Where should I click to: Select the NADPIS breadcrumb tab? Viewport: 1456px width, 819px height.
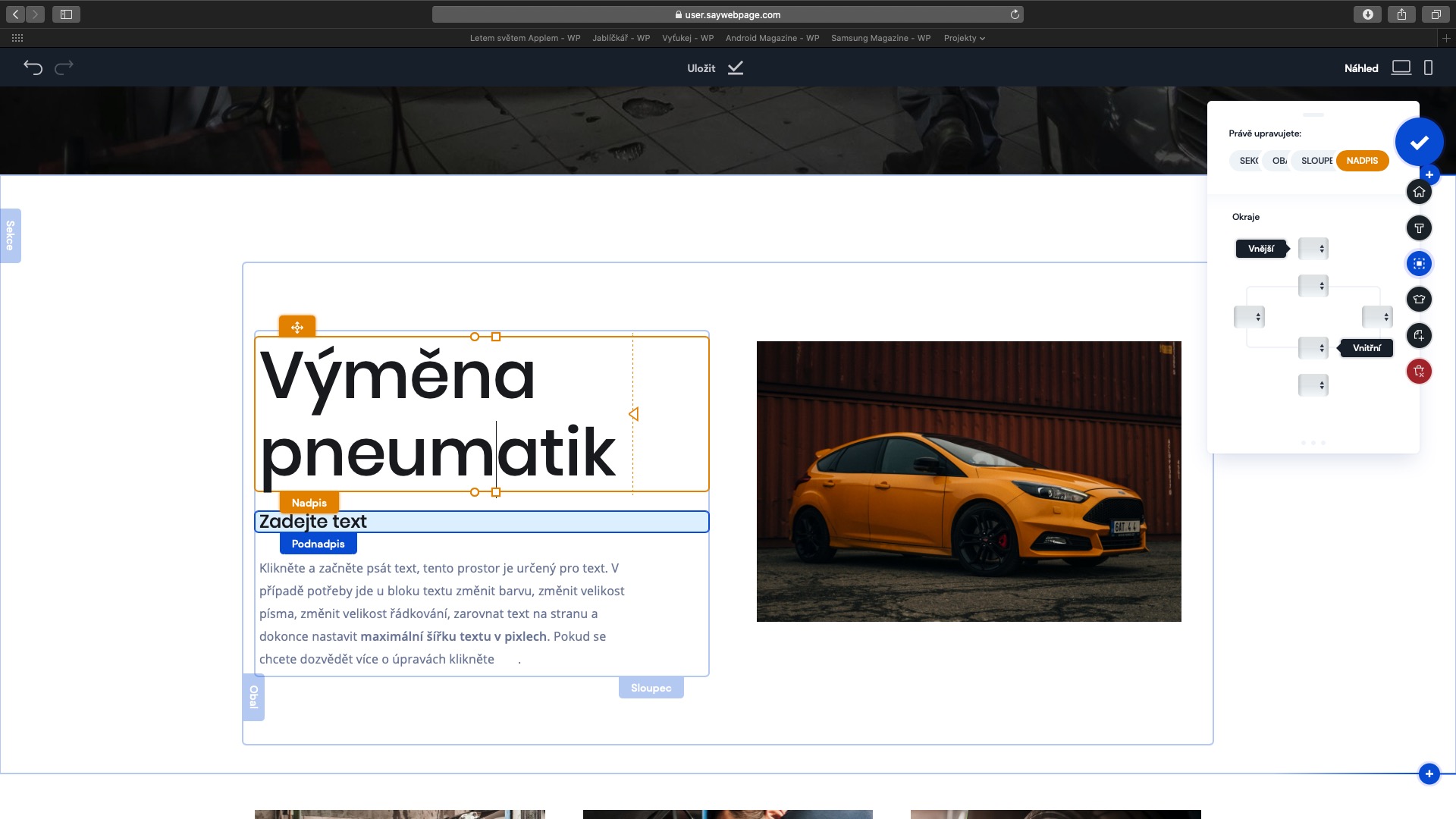tap(1362, 161)
